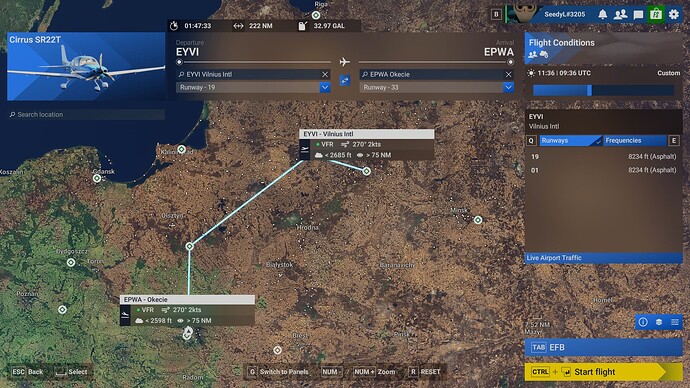Click the fuel can icon

[302, 26]
